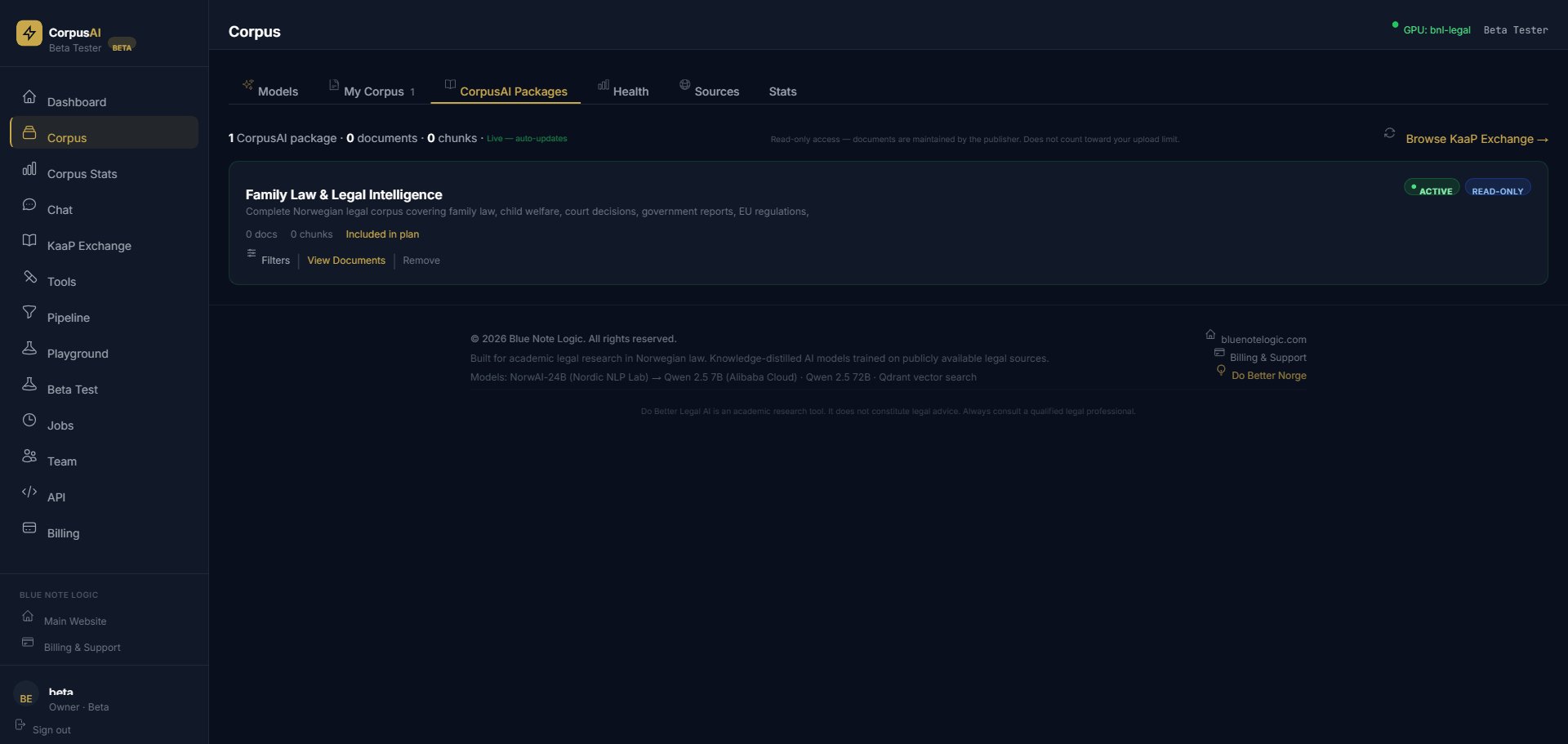Click the beta user avatar
This screenshot has height=744, width=1568.
point(25,697)
